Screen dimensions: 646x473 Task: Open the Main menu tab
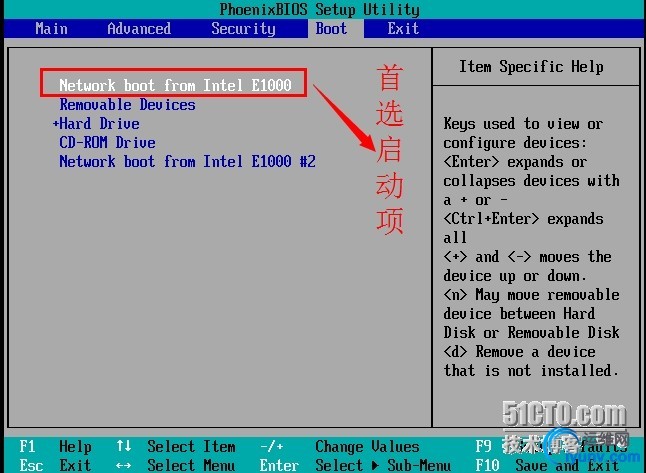click(x=51, y=29)
